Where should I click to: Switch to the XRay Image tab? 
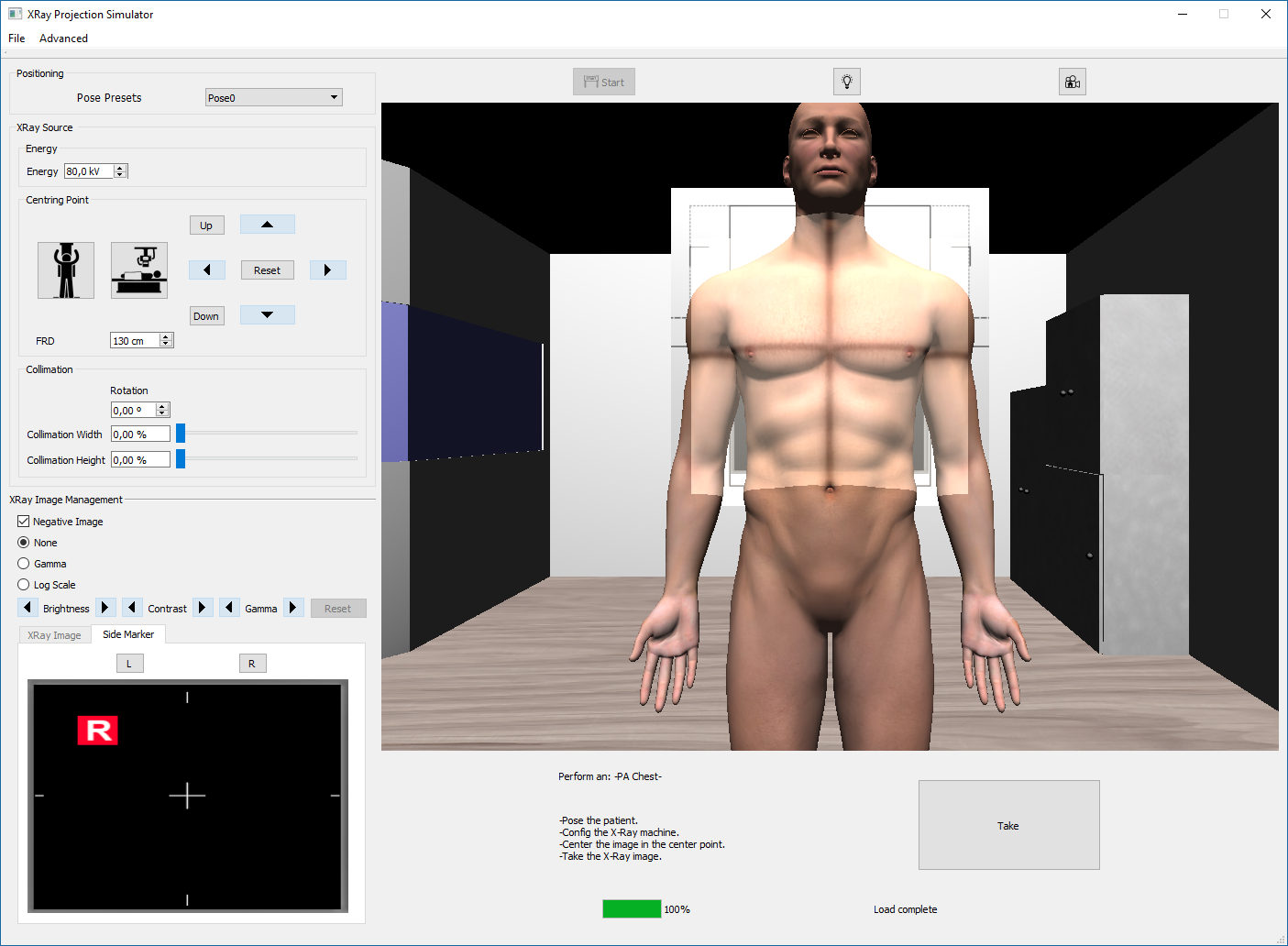54,635
